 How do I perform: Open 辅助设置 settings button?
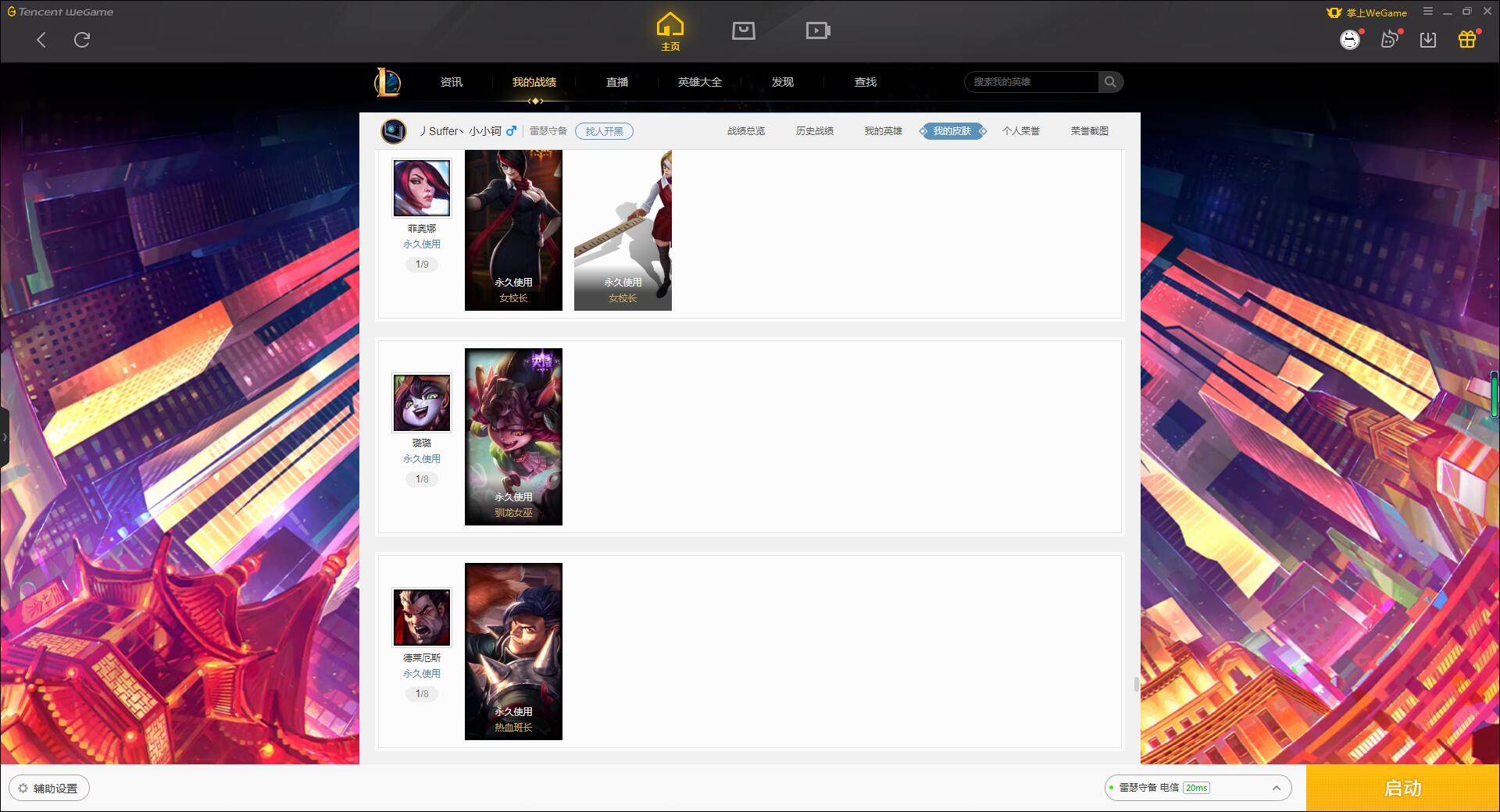[49, 789]
